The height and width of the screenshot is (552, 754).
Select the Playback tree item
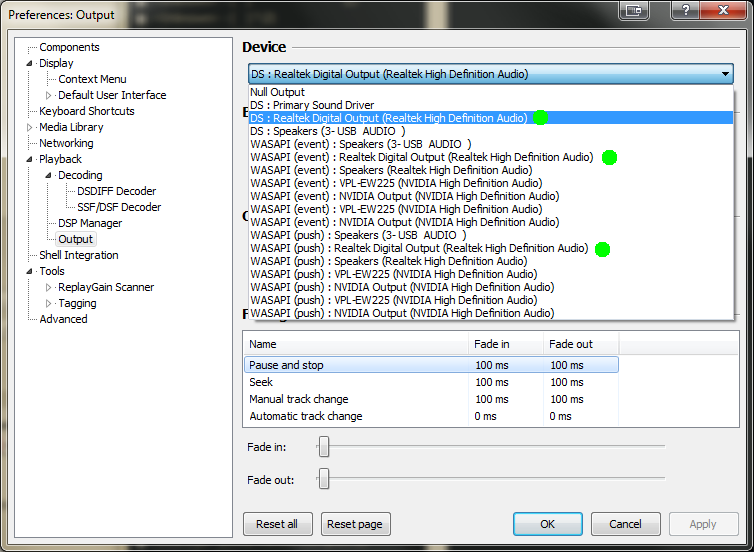pyautogui.click(x=60, y=159)
